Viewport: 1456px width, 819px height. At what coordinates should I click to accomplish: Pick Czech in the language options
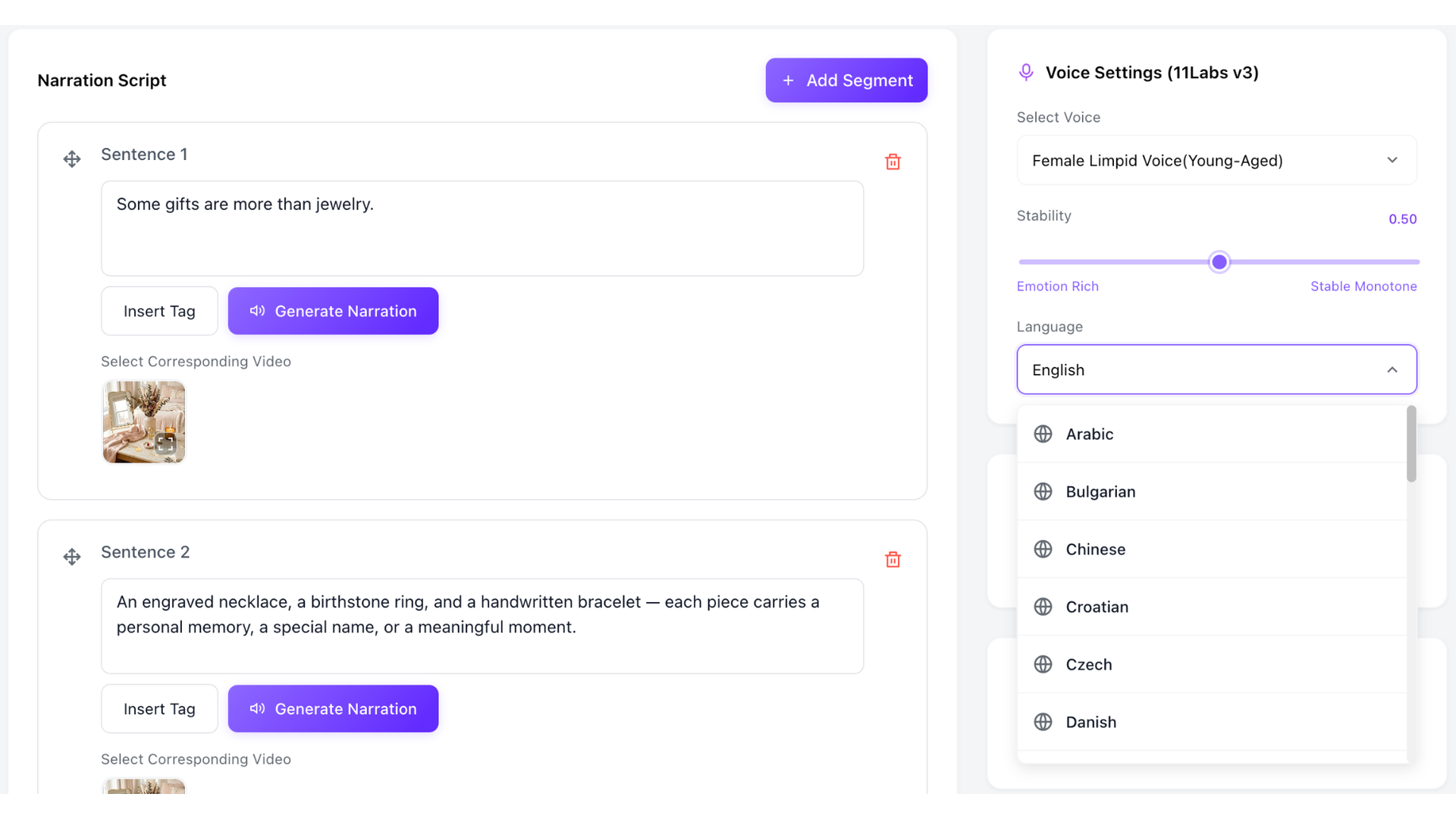point(1212,664)
